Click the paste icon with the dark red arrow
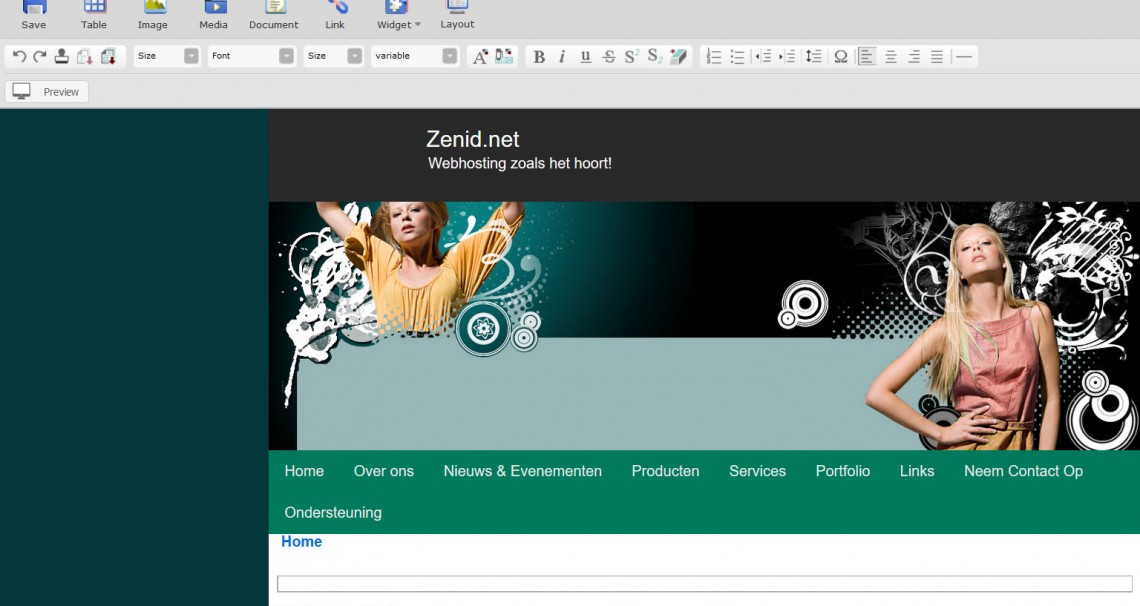The width and height of the screenshot is (1140, 606). [x=108, y=57]
